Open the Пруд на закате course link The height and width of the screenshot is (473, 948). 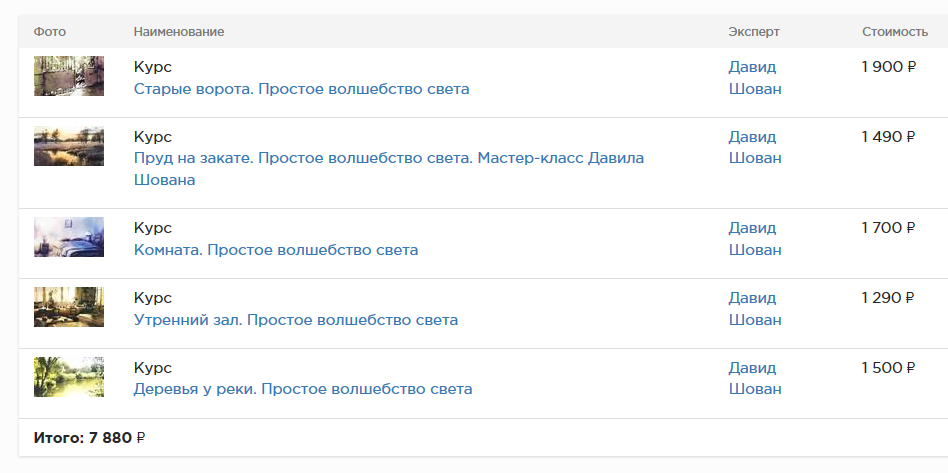pos(388,159)
